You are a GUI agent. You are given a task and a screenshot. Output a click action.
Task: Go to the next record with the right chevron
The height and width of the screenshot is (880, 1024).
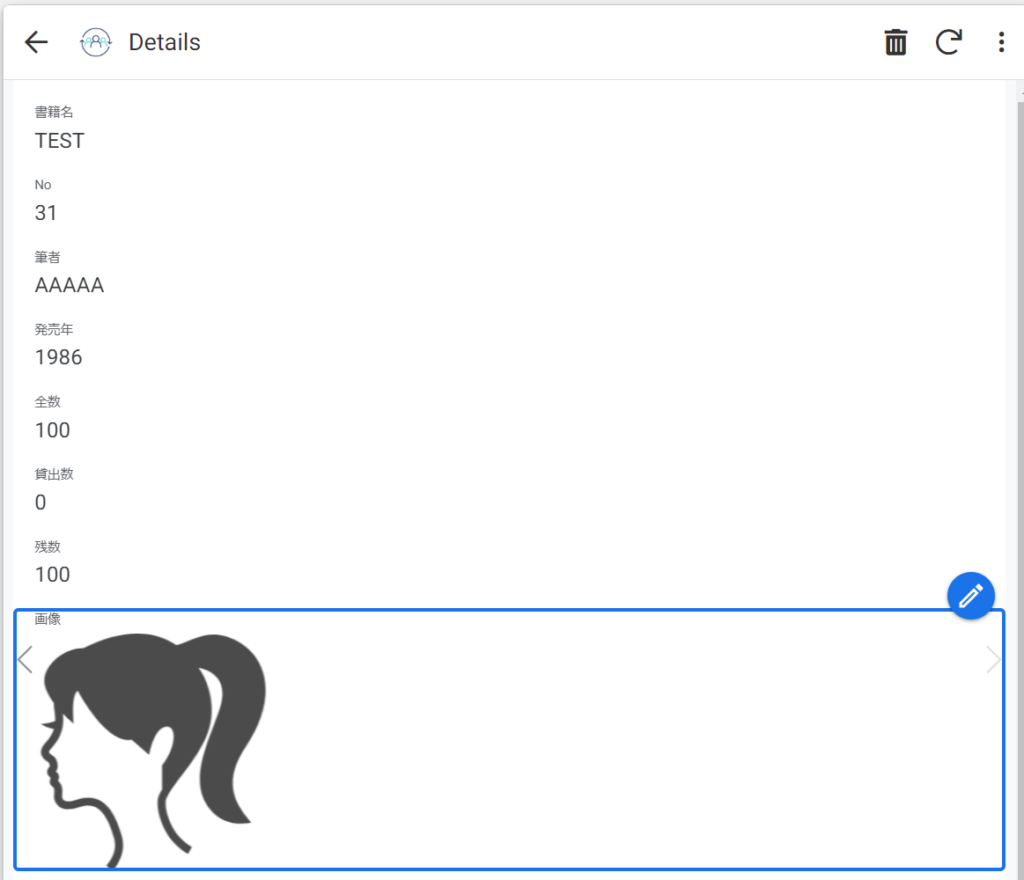pos(993,659)
